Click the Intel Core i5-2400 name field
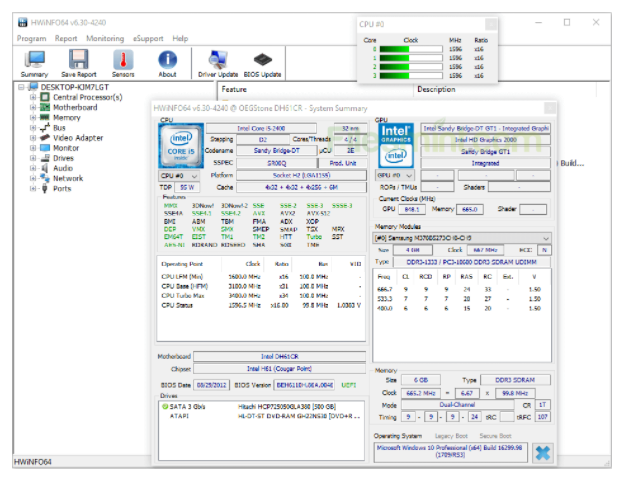Viewport: 628px width, 477px height. (x=261, y=128)
